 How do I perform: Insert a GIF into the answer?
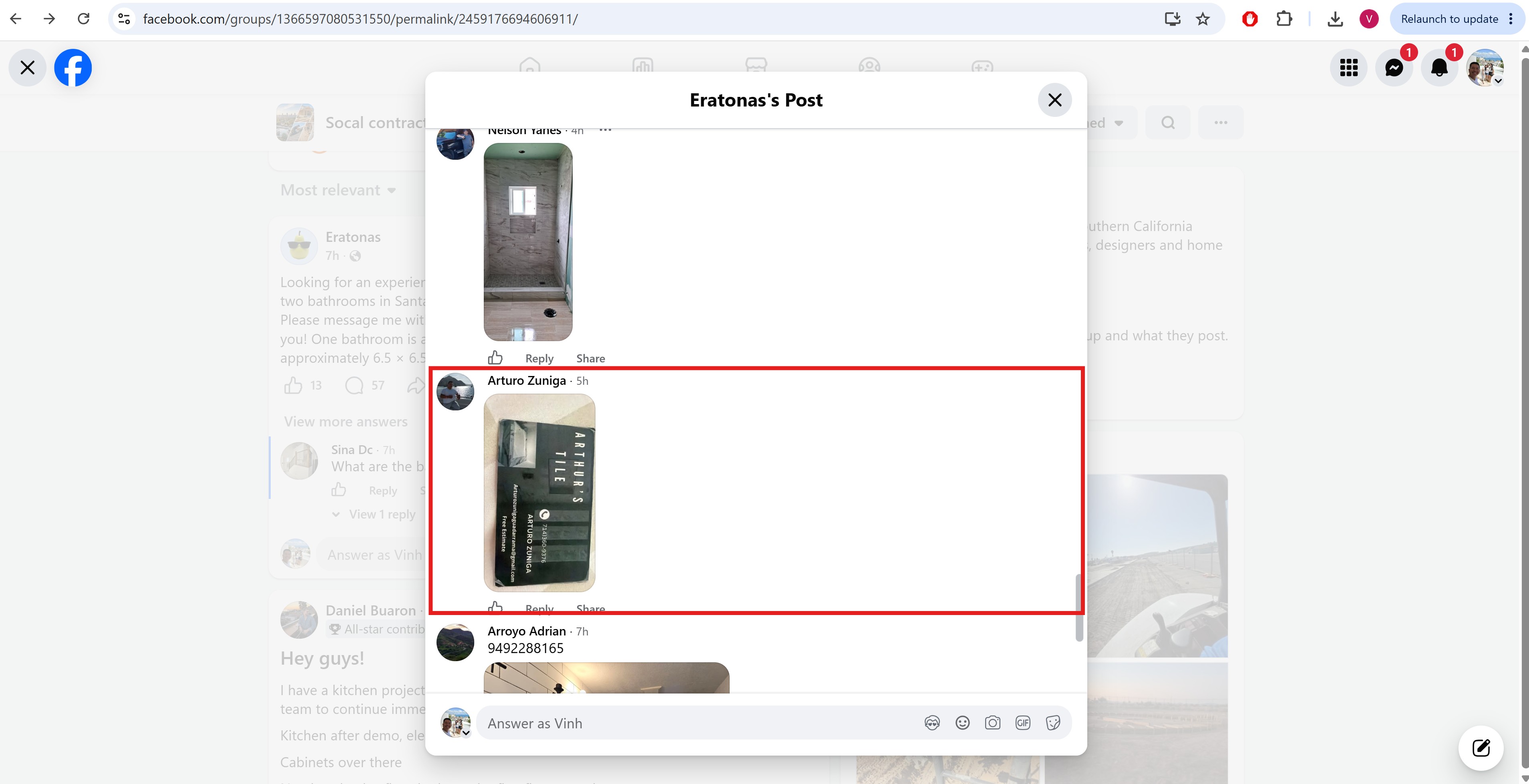1023,723
